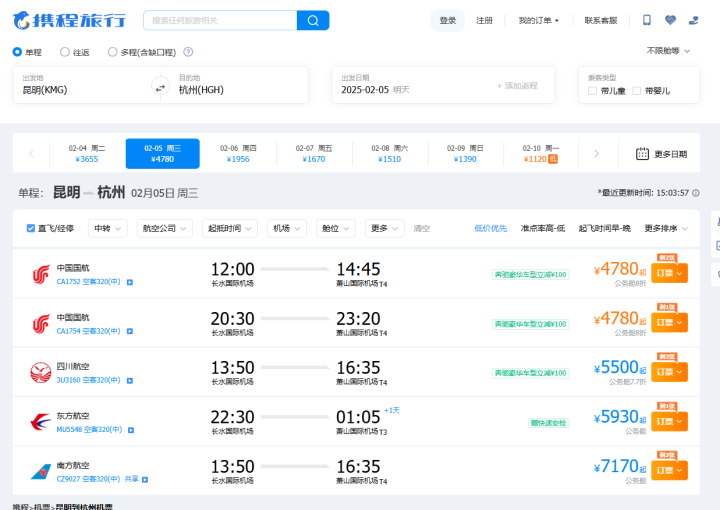This screenshot has width=720, height=510.
Task: Select the 02-05 Wednesday ¥4780 date tab
Action: pyautogui.click(x=163, y=154)
